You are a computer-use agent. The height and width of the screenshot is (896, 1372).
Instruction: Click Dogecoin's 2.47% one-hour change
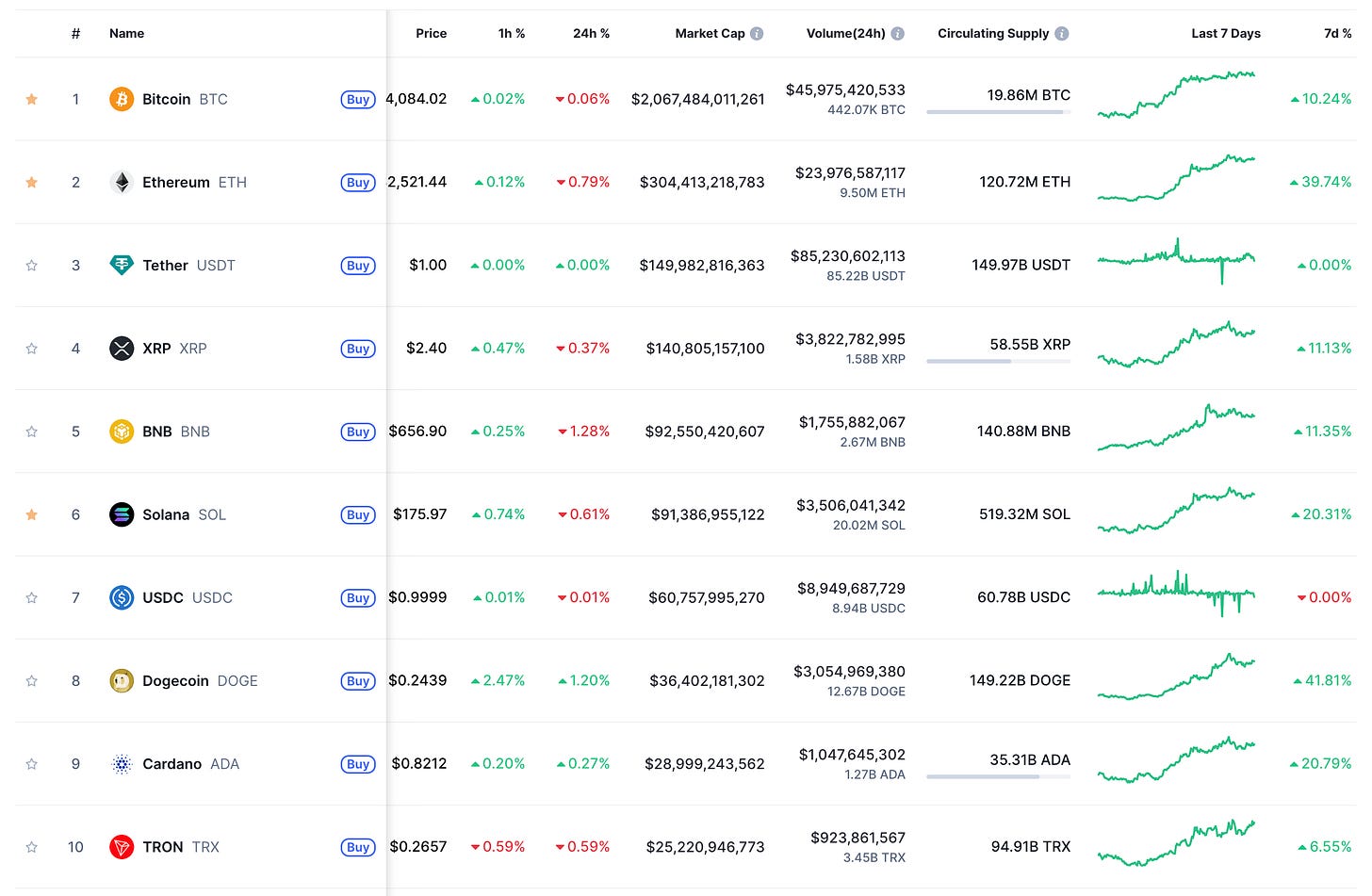pos(498,680)
